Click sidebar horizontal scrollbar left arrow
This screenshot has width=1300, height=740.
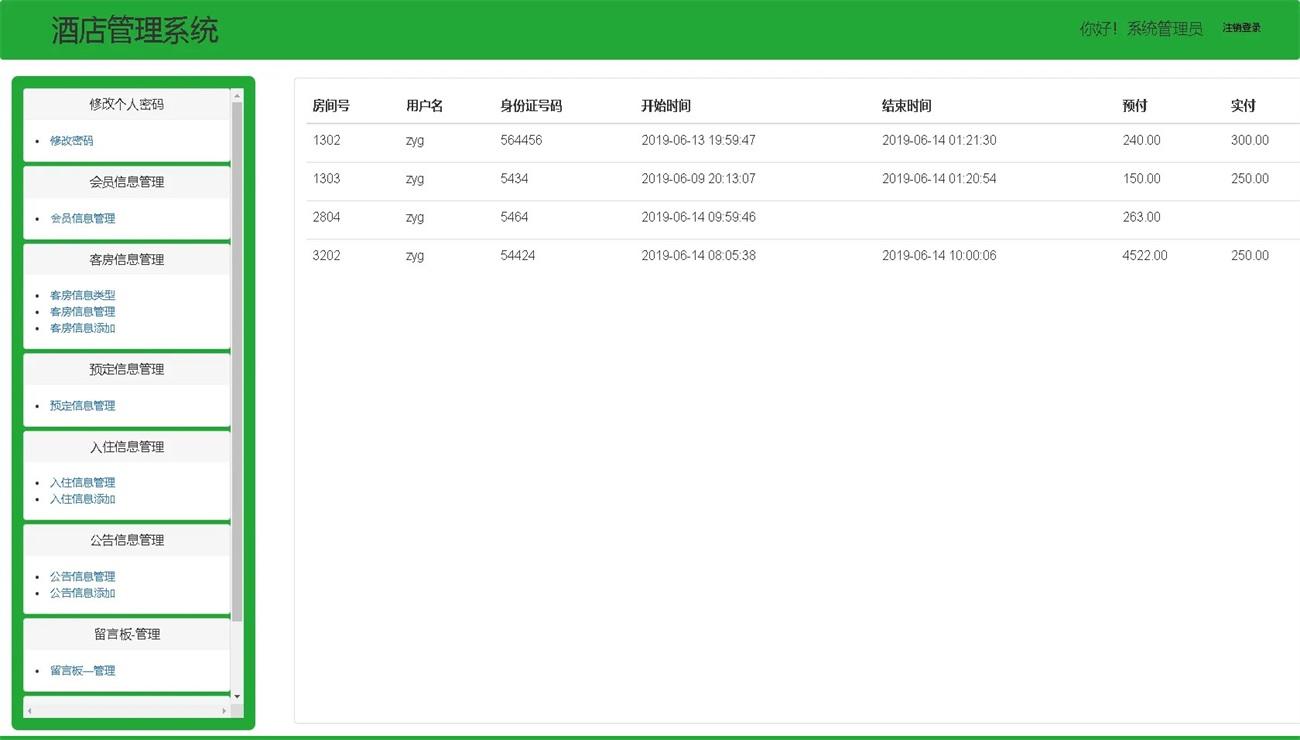[29, 711]
